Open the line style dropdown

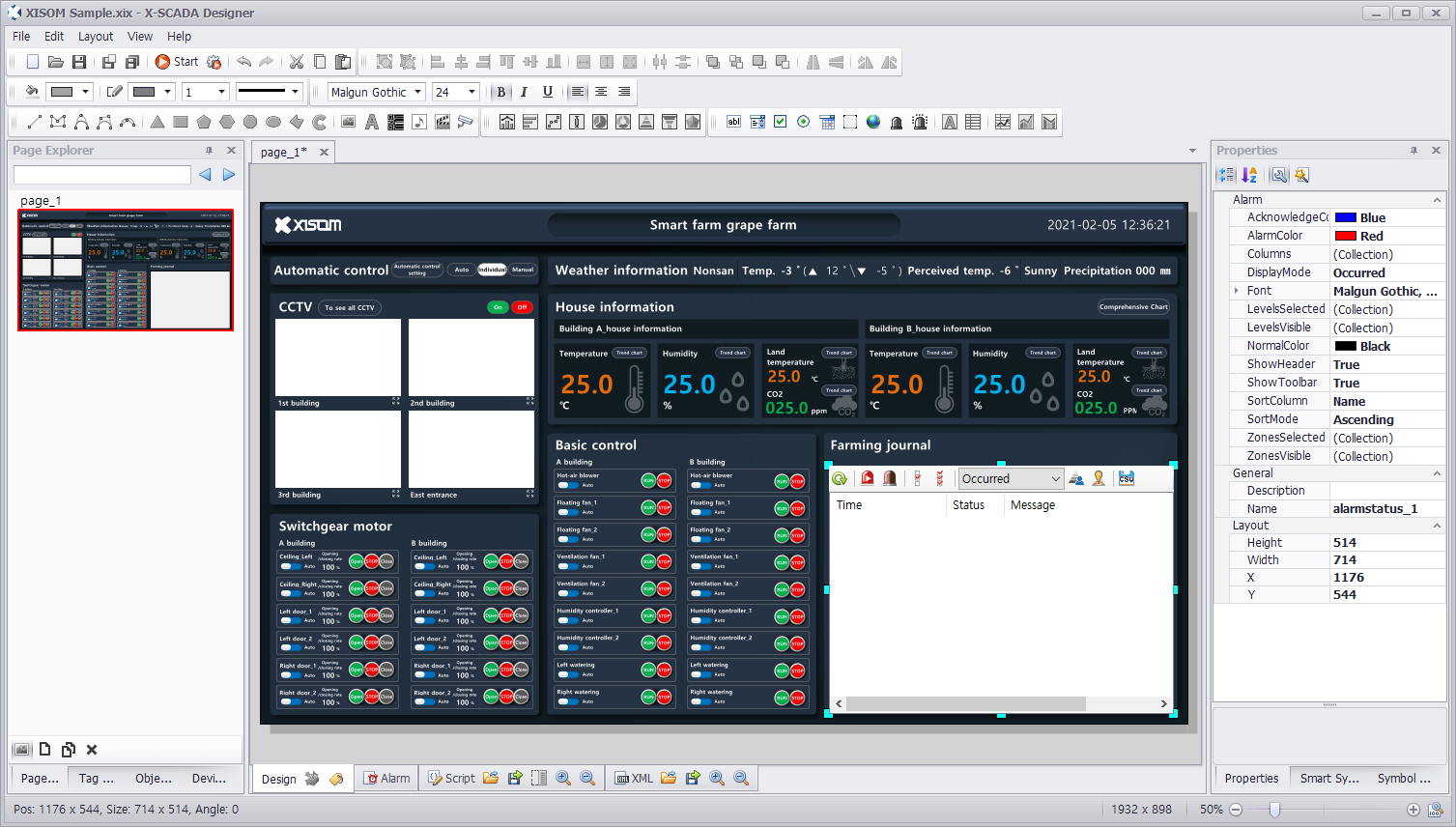(x=295, y=92)
